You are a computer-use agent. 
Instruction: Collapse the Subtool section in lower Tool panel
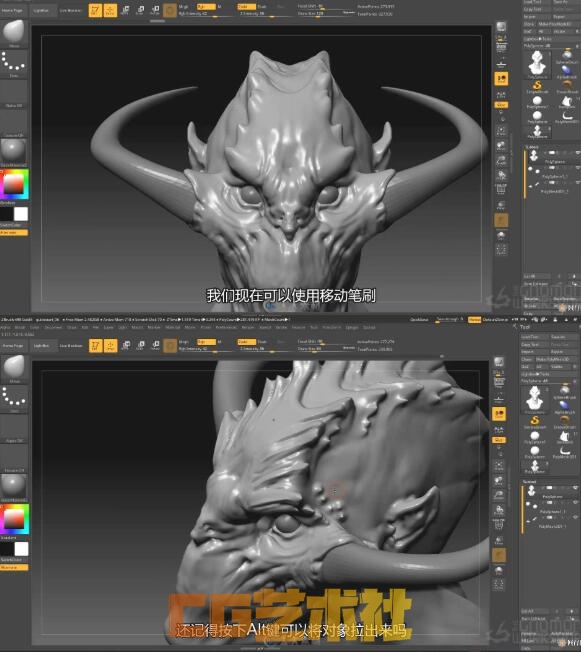(530, 482)
